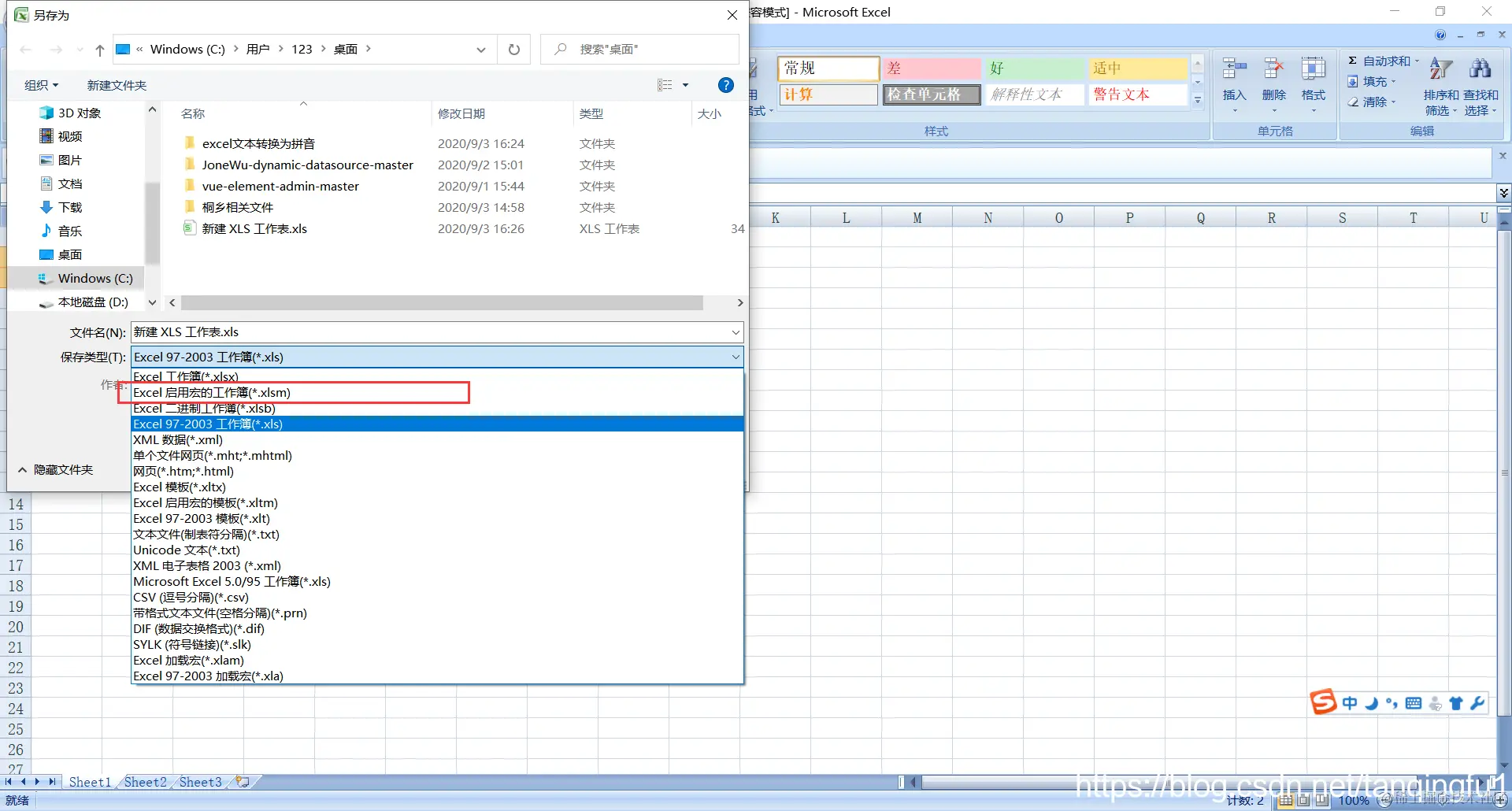Open Sort and Filter (排序和筛选) tool
The width and height of the screenshot is (1512, 811).
coord(1441,87)
